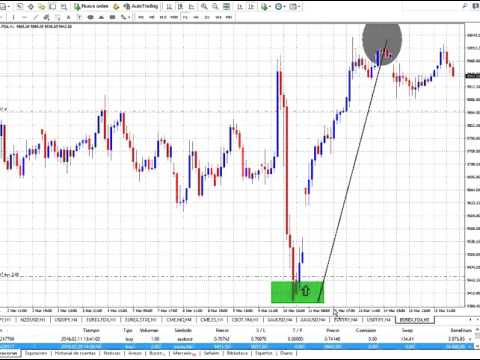Open the NZDUSD chart tab

33,320
